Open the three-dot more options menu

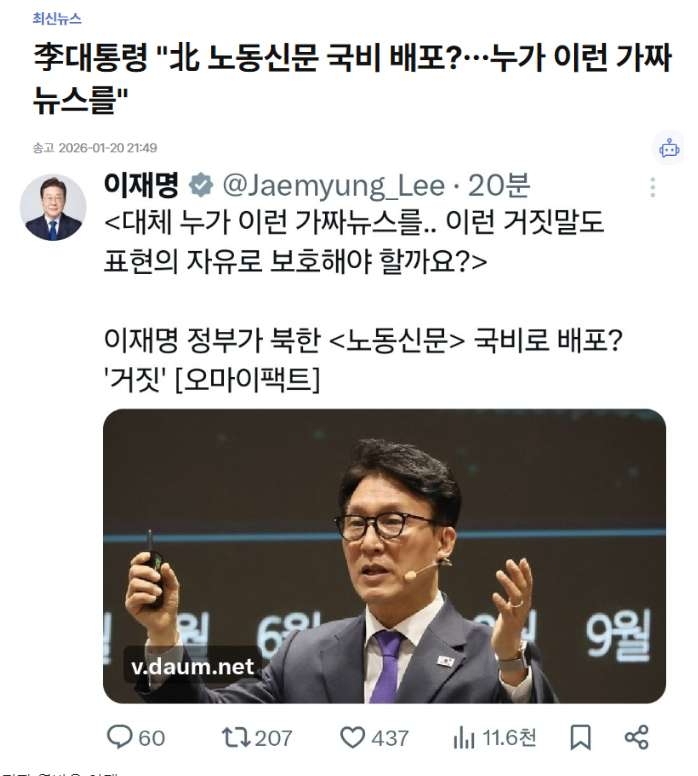click(652, 188)
